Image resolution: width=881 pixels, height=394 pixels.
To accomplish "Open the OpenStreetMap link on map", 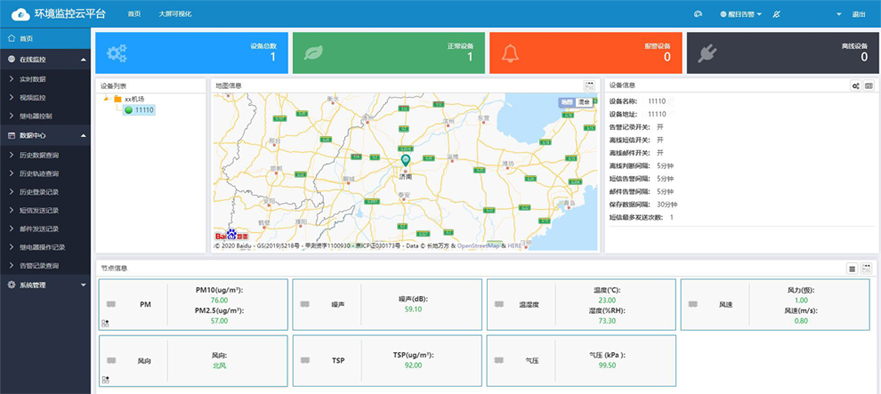I will (478, 246).
